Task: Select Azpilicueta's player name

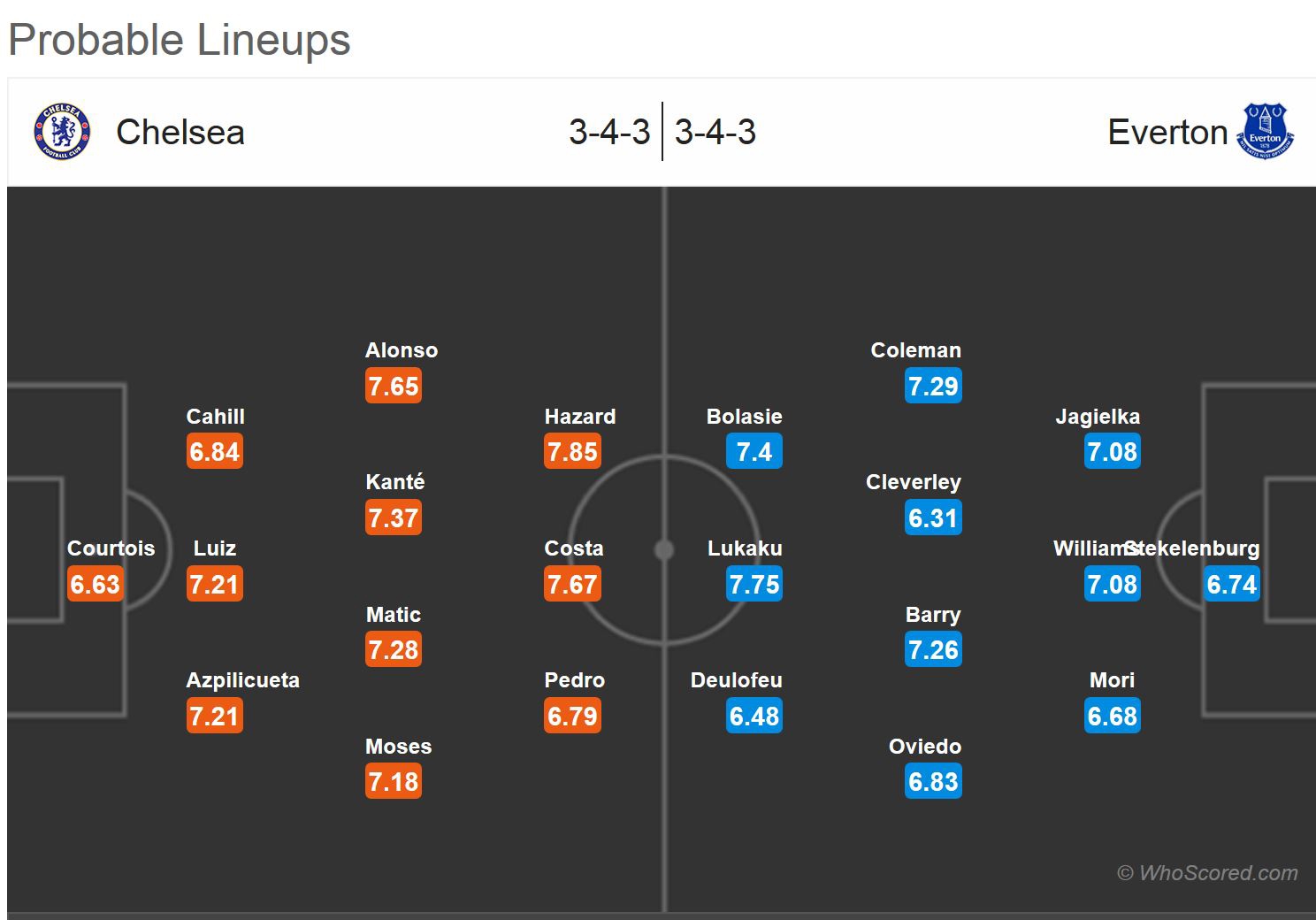Action: click(242, 680)
